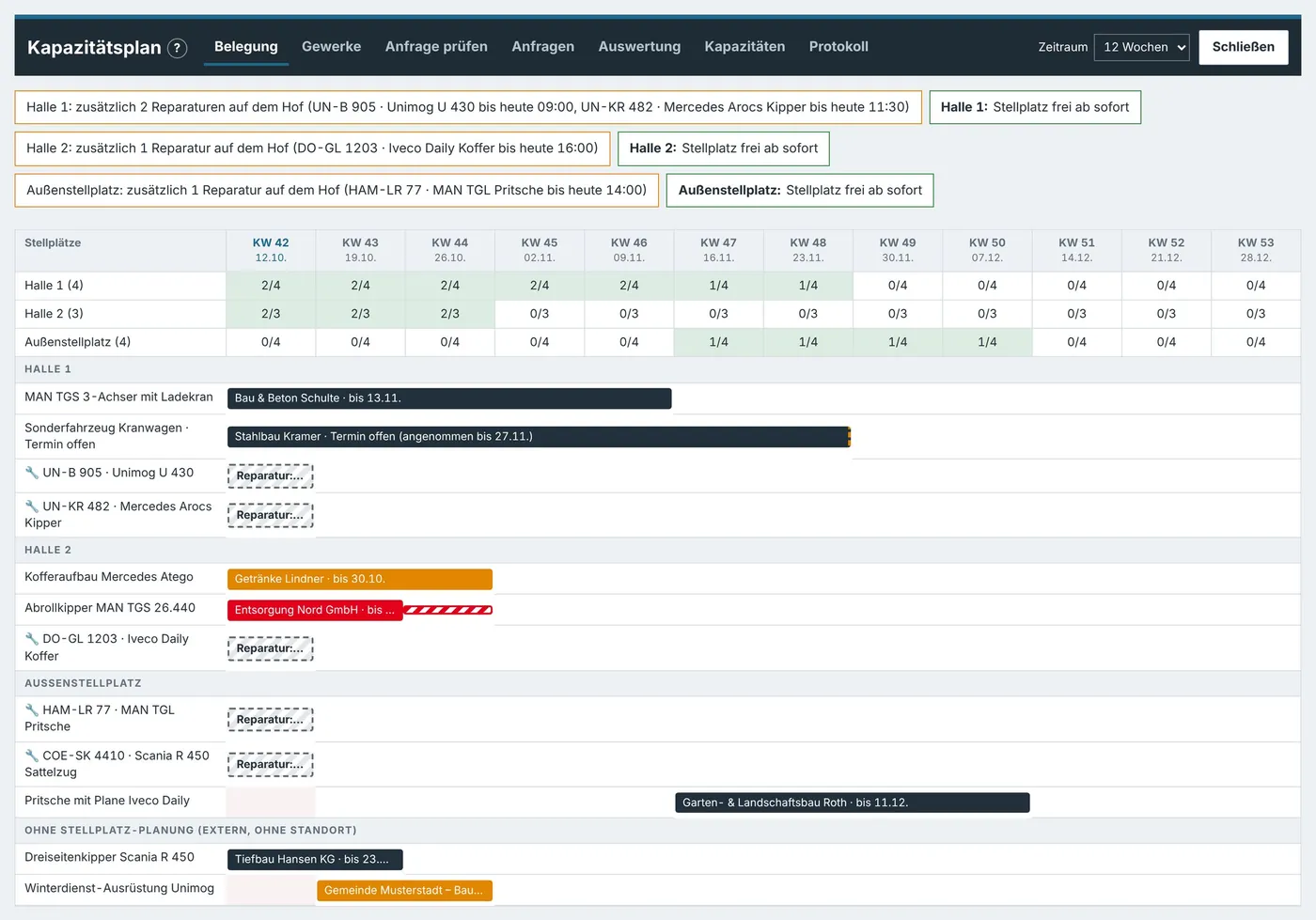The height and width of the screenshot is (920, 1316).
Task: Click the Halle 1 zusätzlich 2 Reparaturen notice
Action: (468, 107)
